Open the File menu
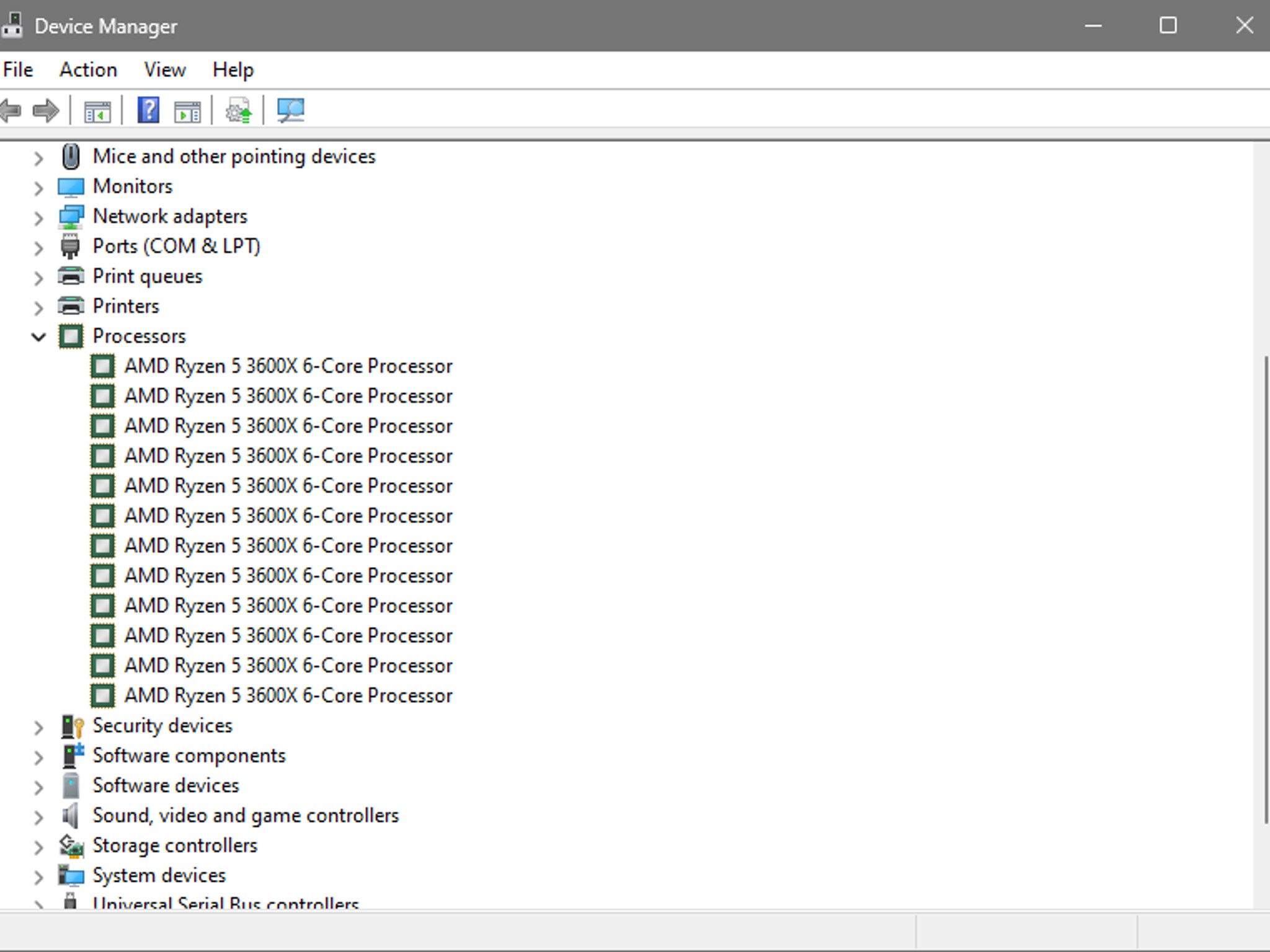1270x952 pixels. click(18, 70)
